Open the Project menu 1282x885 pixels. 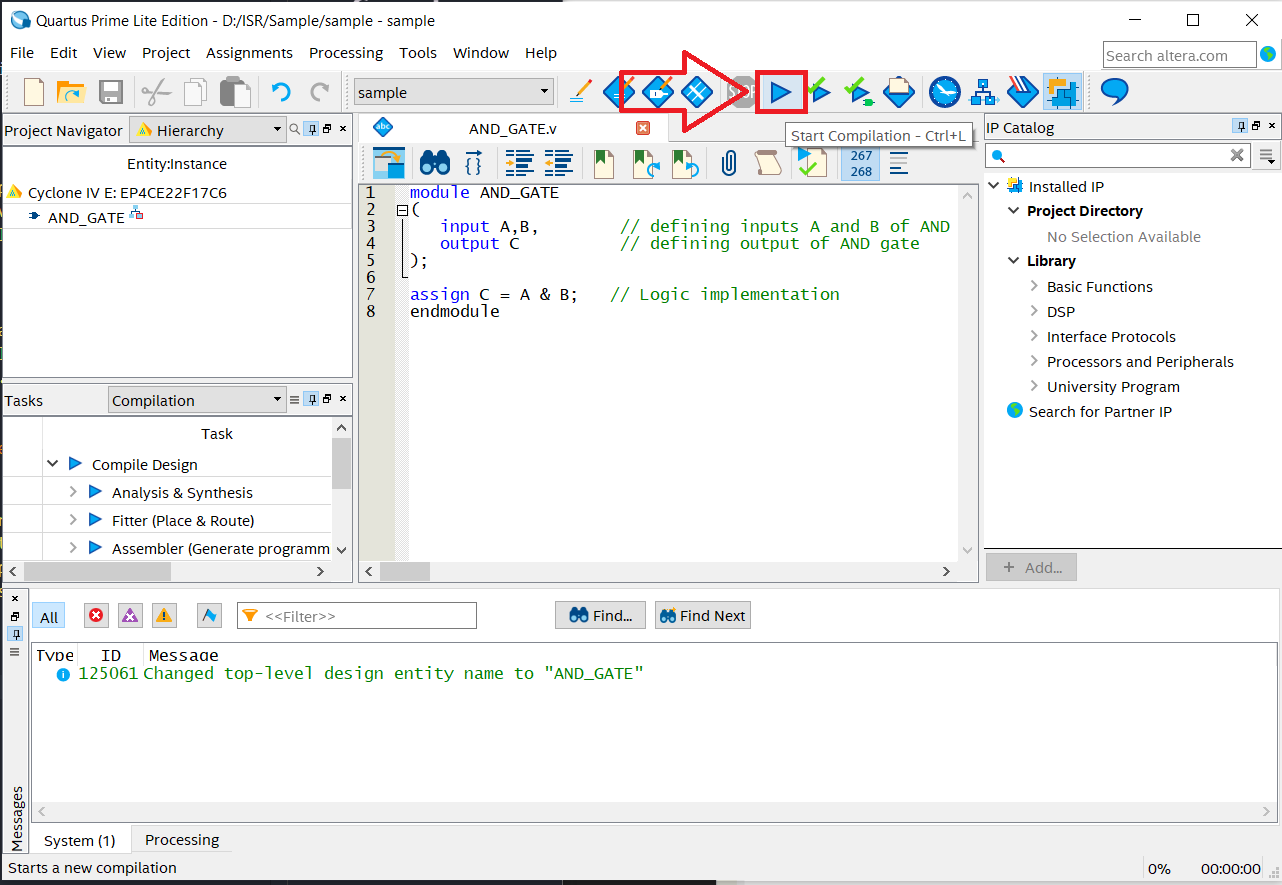(x=166, y=53)
